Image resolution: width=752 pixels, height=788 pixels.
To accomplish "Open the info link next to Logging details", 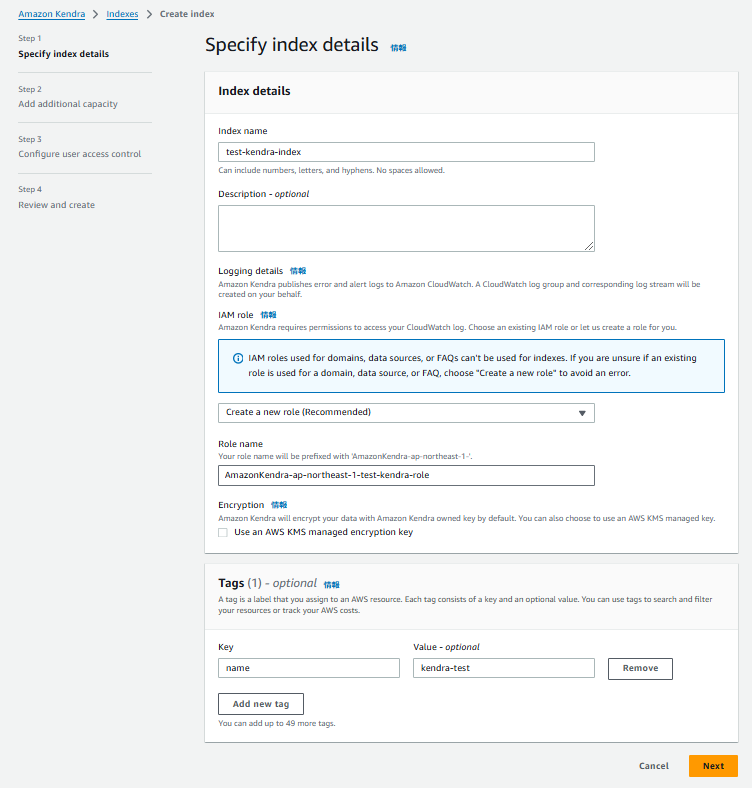I will [x=298, y=271].
